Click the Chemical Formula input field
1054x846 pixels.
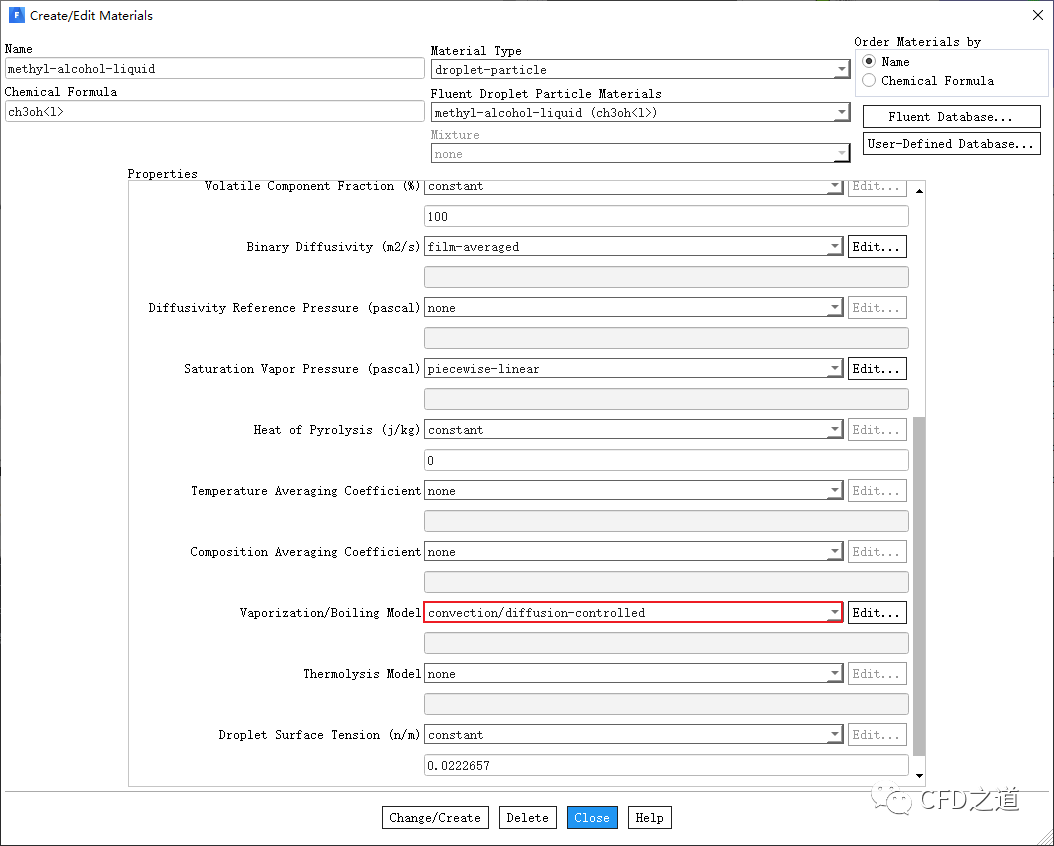[214, 112]
